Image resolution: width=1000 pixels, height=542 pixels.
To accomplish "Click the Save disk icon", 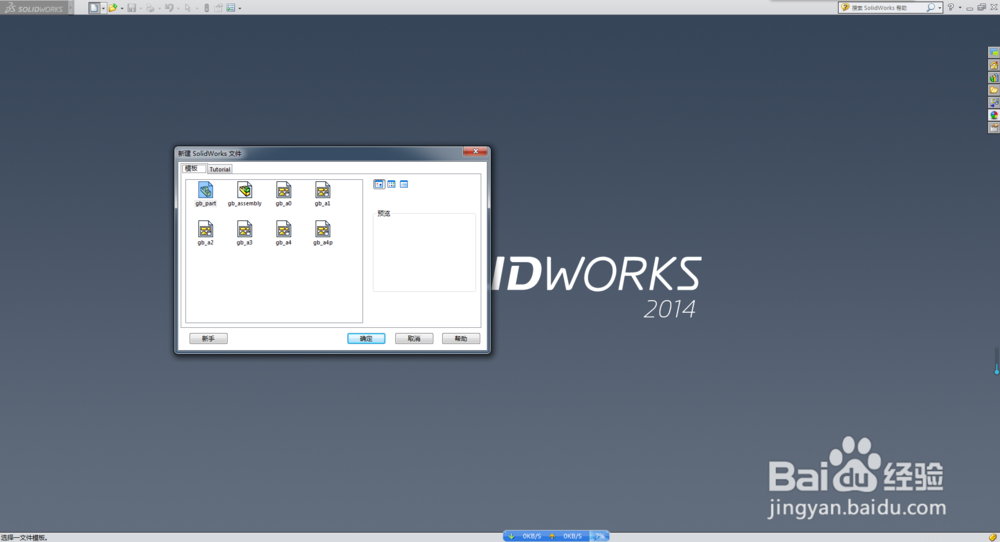I will pos(131,8).
